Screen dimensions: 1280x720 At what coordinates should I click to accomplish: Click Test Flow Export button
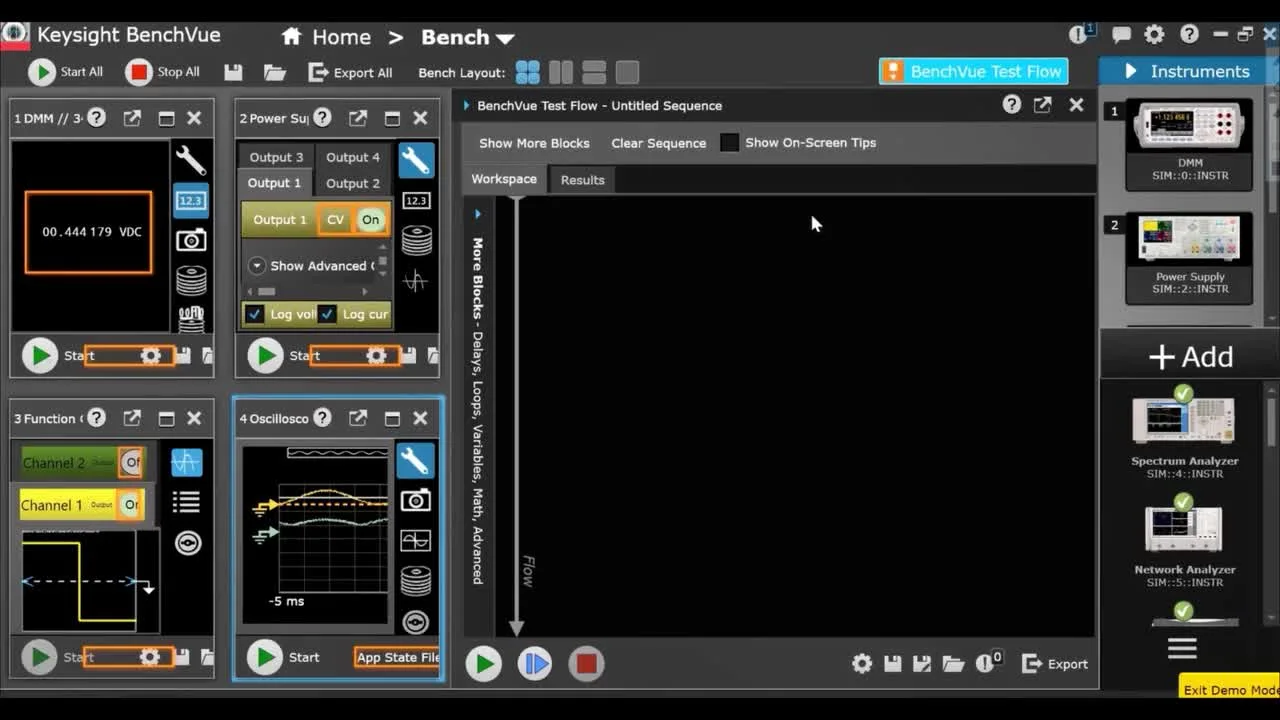1055,664
